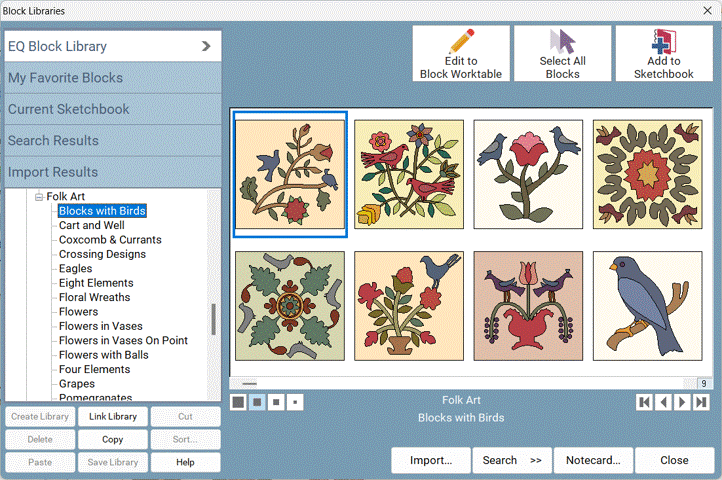Switch to largest block display size
This screenshot has height=480, width=722.
click(239, 402)
